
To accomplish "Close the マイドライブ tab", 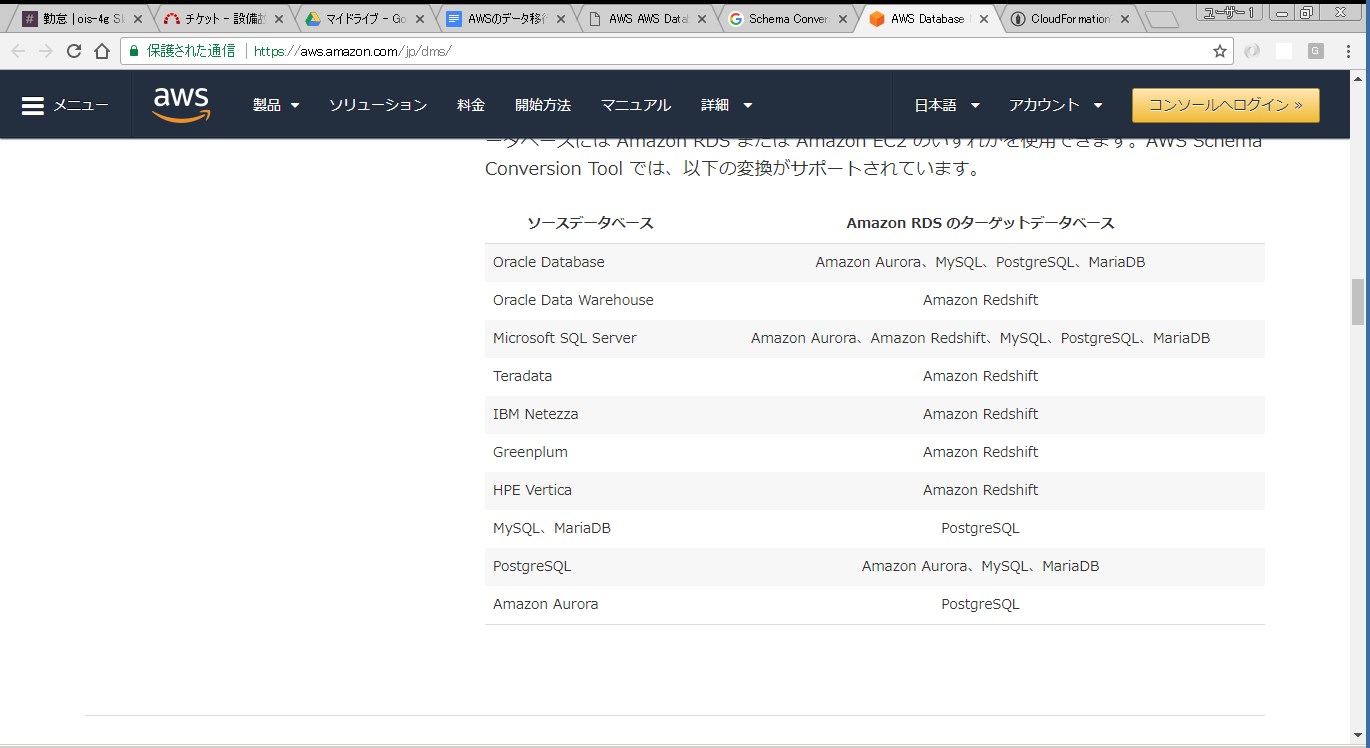I will [x=420, y=19].
